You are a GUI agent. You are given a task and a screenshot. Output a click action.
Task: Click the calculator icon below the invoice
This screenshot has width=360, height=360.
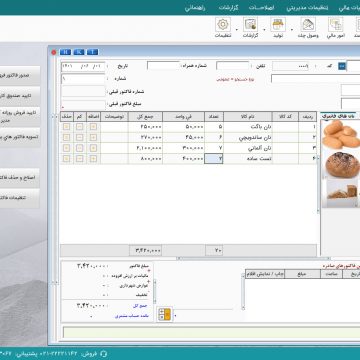165,314
